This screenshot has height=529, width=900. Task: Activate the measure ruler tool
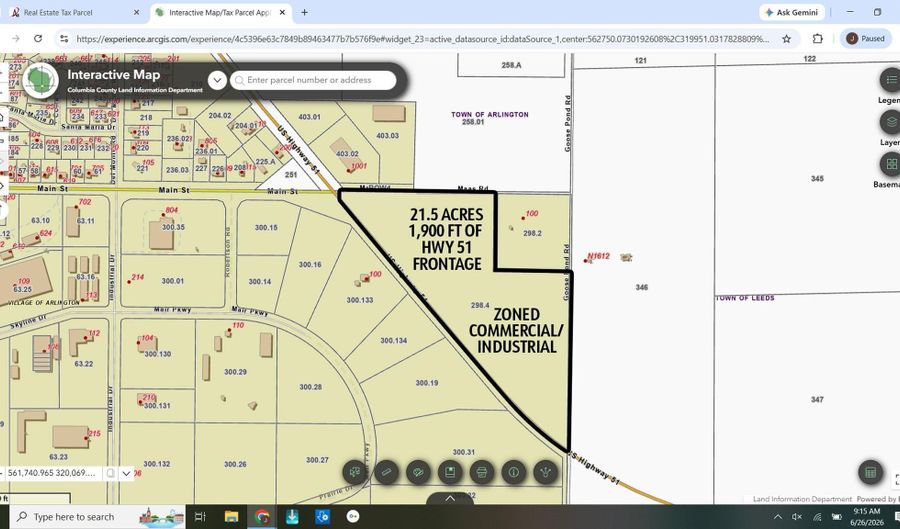coord(387,472)
